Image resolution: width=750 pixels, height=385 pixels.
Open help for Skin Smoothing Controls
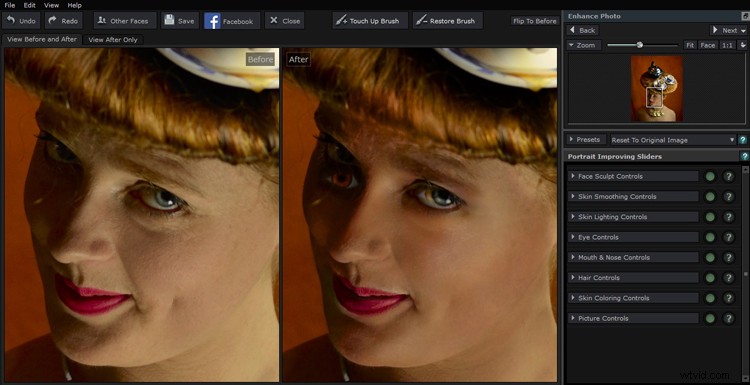[x=728, y=197]
